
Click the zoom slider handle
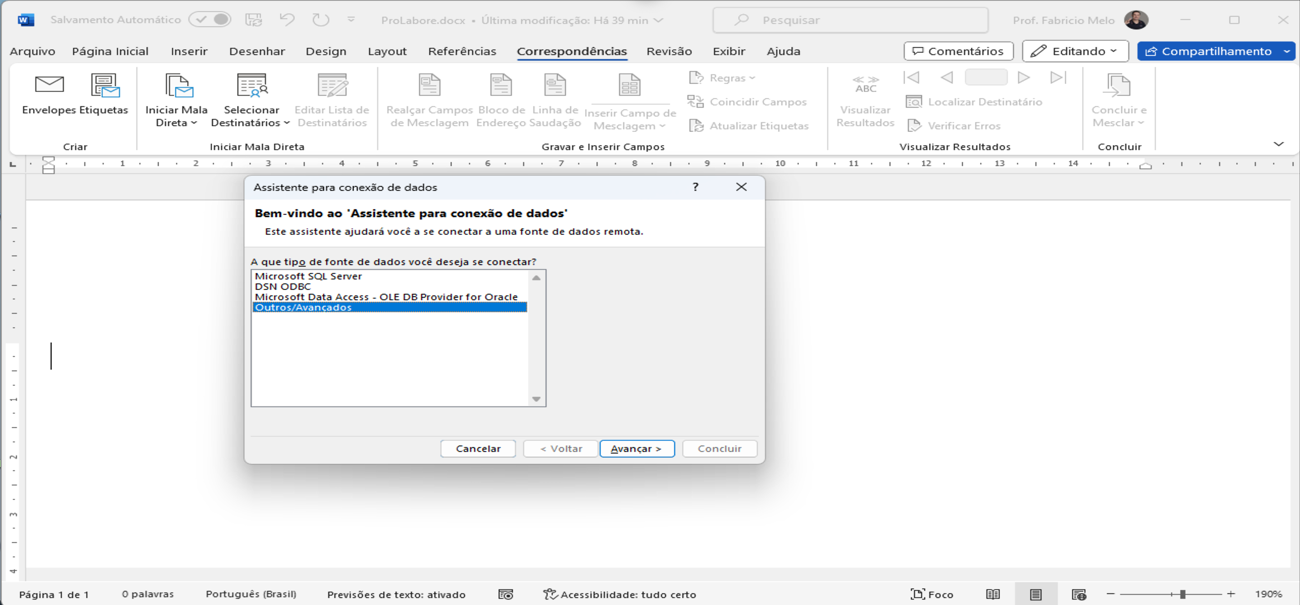coord(1183,594)
